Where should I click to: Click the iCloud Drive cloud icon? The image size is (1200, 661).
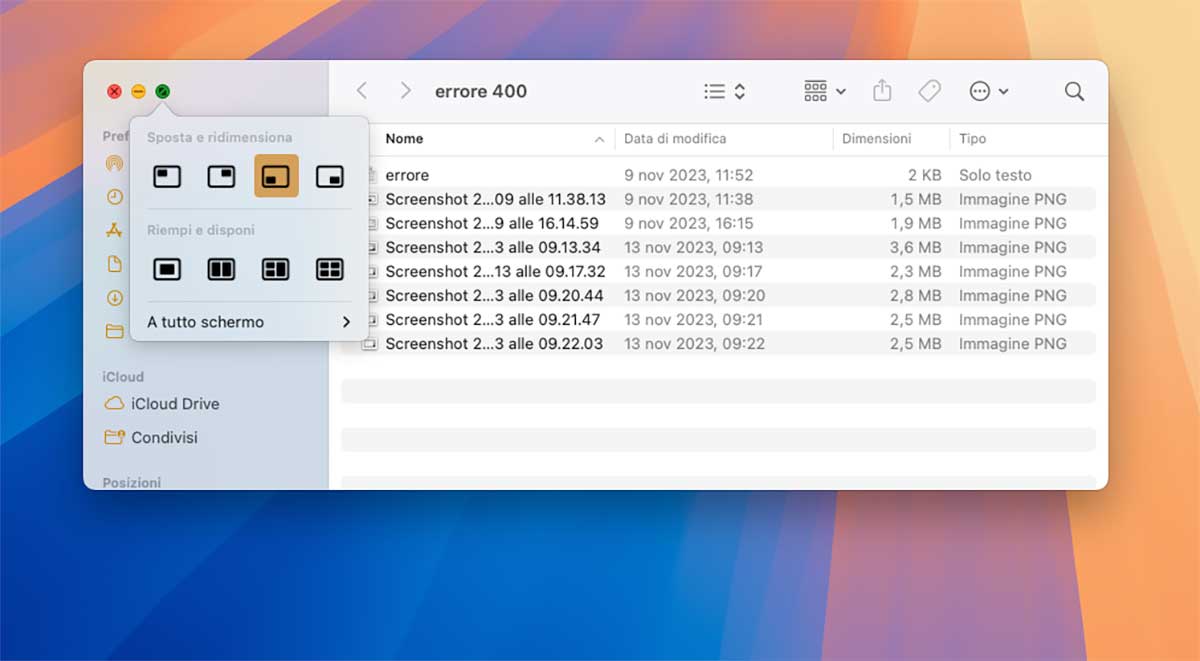pyautogui.click(x=115, y=404)
